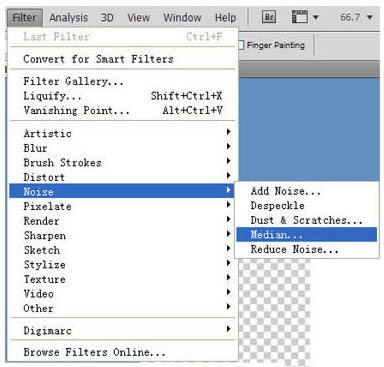Open the arrange documents icon
384x367 pixels.
[299, 16]
